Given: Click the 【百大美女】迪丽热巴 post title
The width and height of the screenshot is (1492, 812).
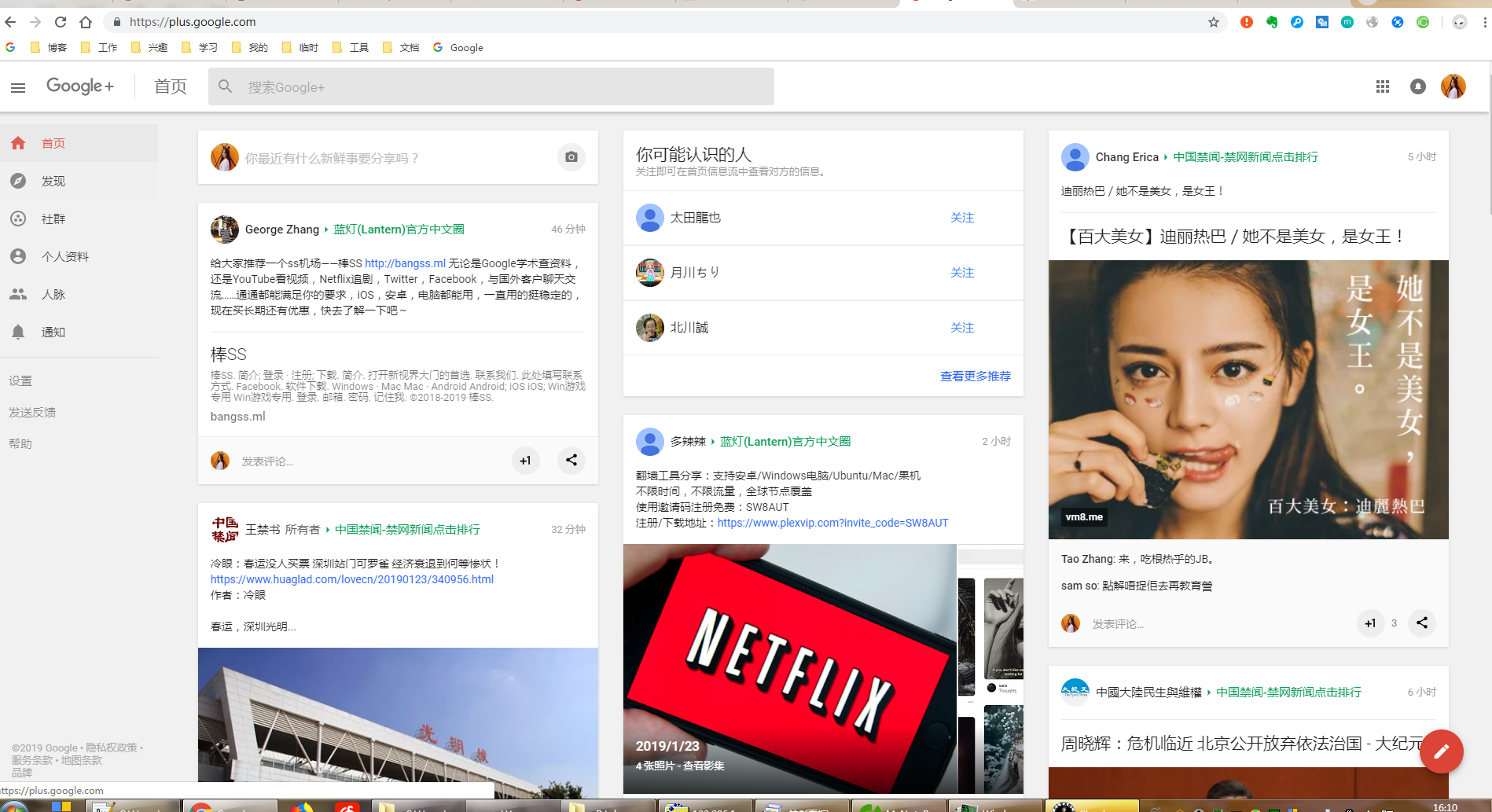Looking at the screenshot, I should (1234, 236).
